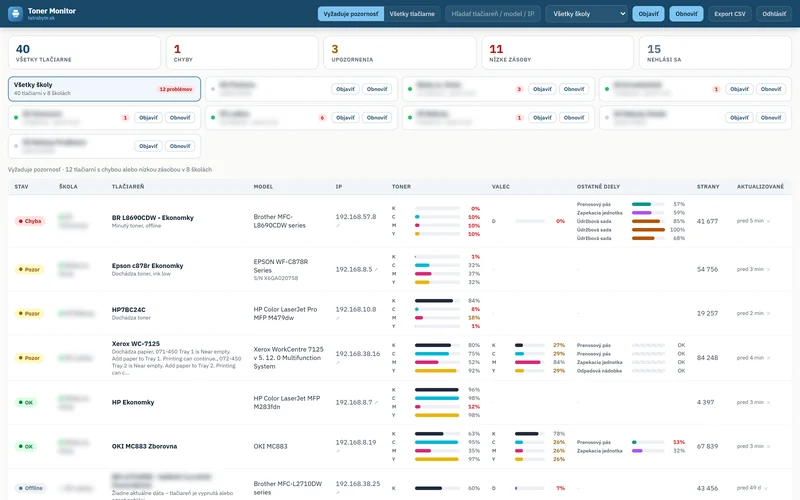
Task: Click printer name 'Epson c878r Ekonomky'
Action: [147, 266]
